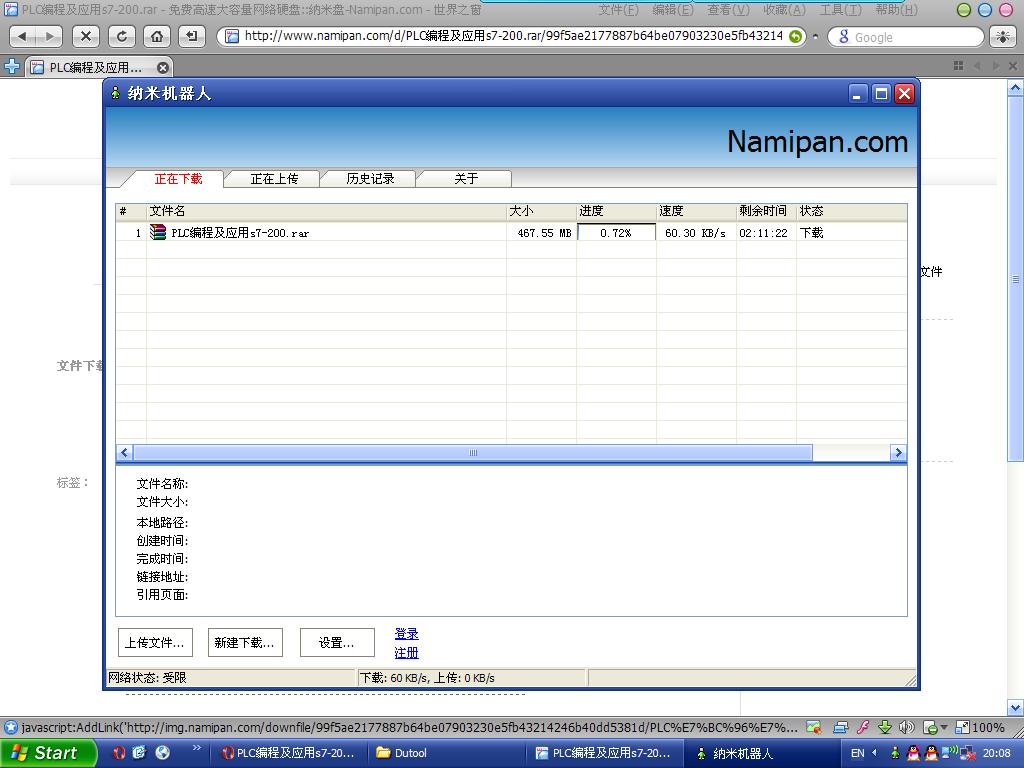Open the 工具(T) menu
This screenshot has height=768, width=1024.
pos(840,10)
